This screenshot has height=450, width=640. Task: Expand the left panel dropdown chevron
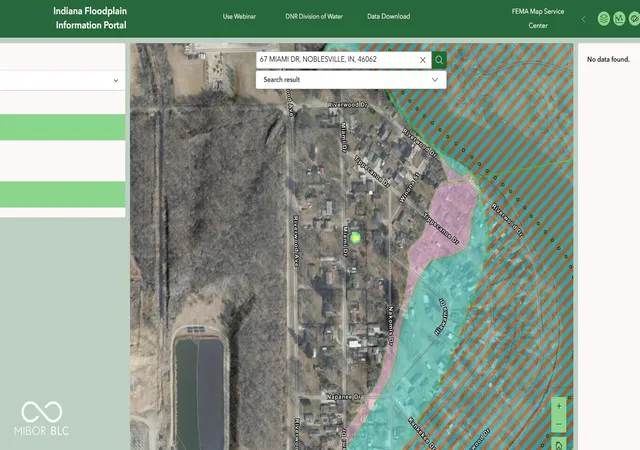coord(116,80)
